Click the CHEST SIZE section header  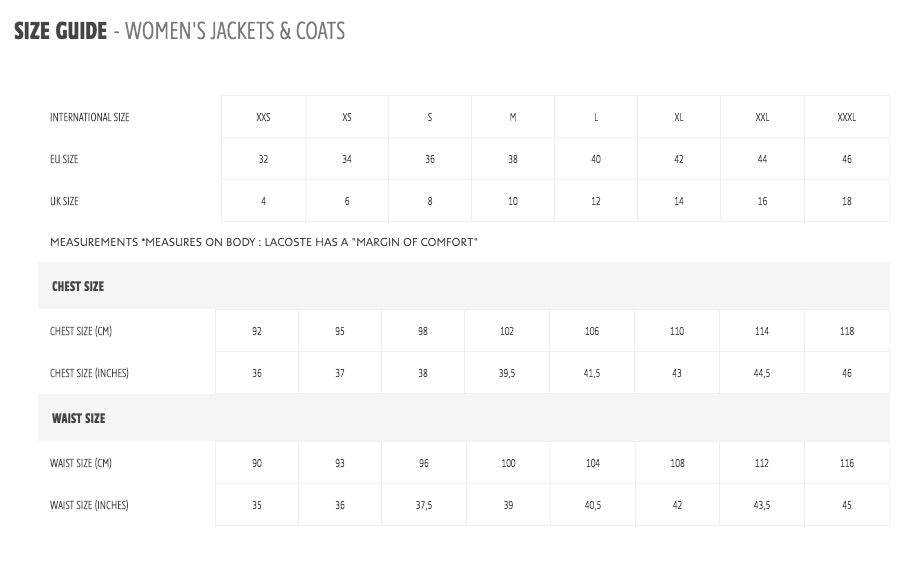click(78, 286)
